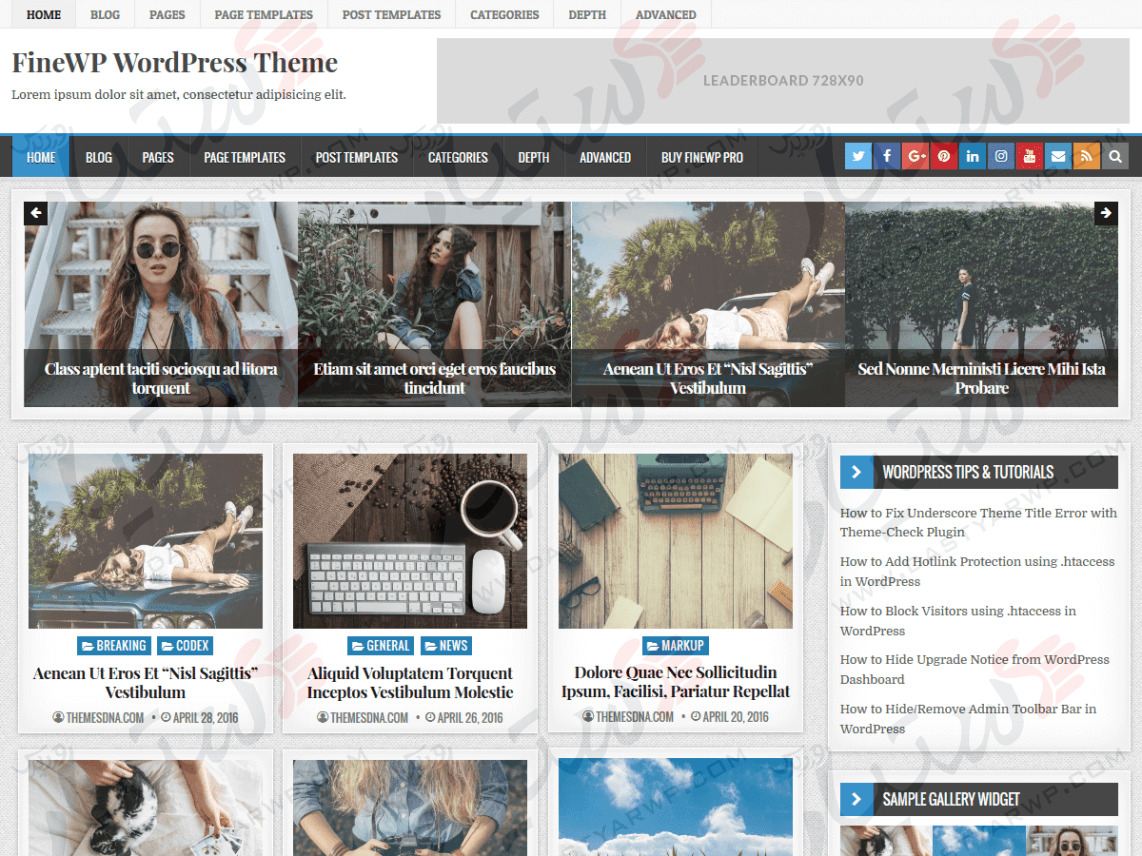Open the Pinterest social icon
Viewport: 1142px width, 856px height.
click(944, 156)
